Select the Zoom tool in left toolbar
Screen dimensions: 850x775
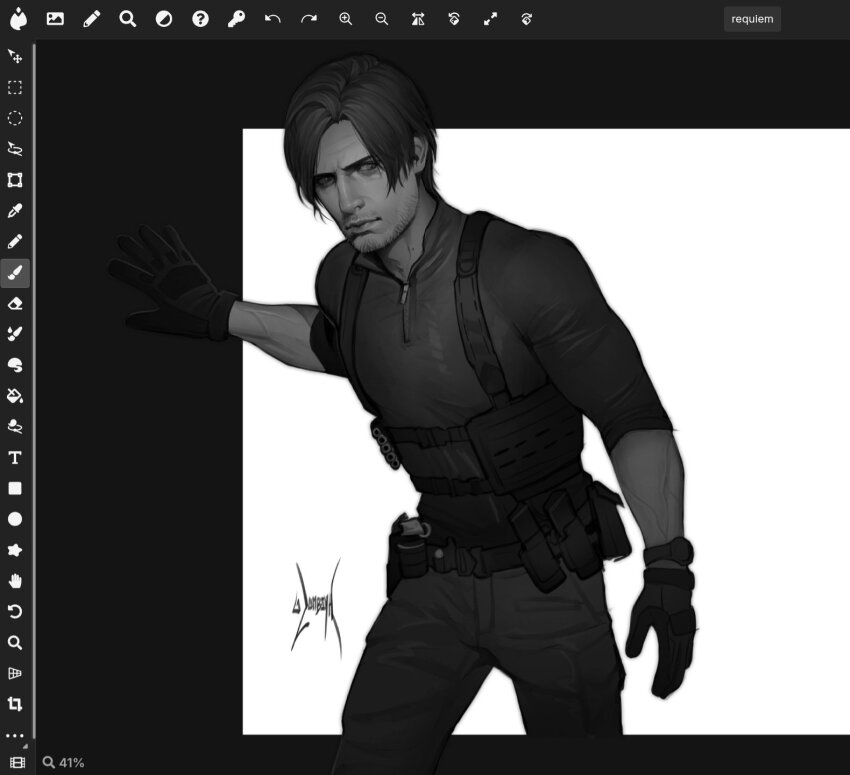point(15,643)
